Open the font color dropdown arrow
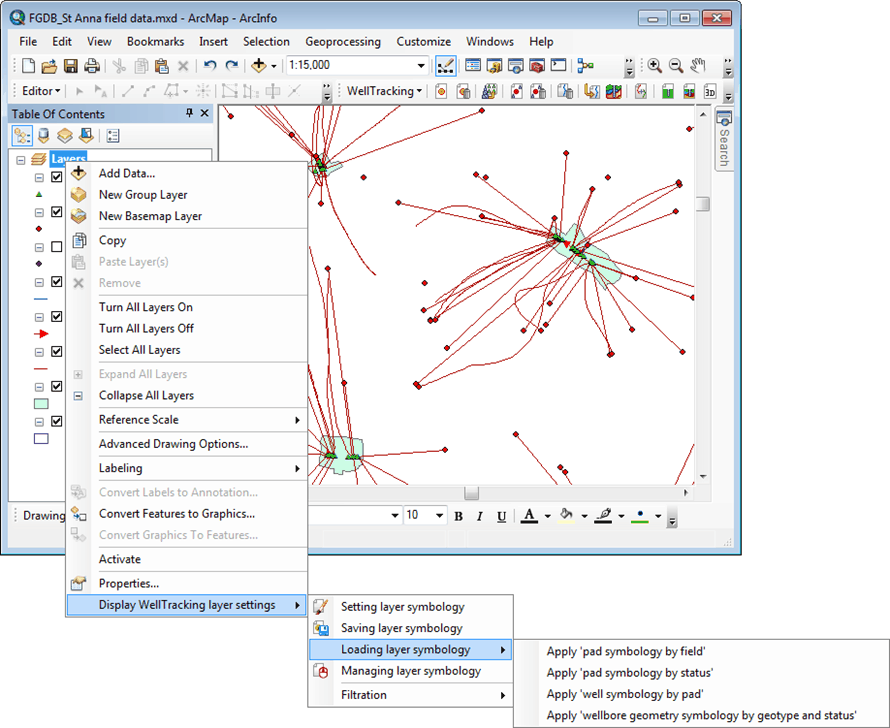 (x=548, y=516)
